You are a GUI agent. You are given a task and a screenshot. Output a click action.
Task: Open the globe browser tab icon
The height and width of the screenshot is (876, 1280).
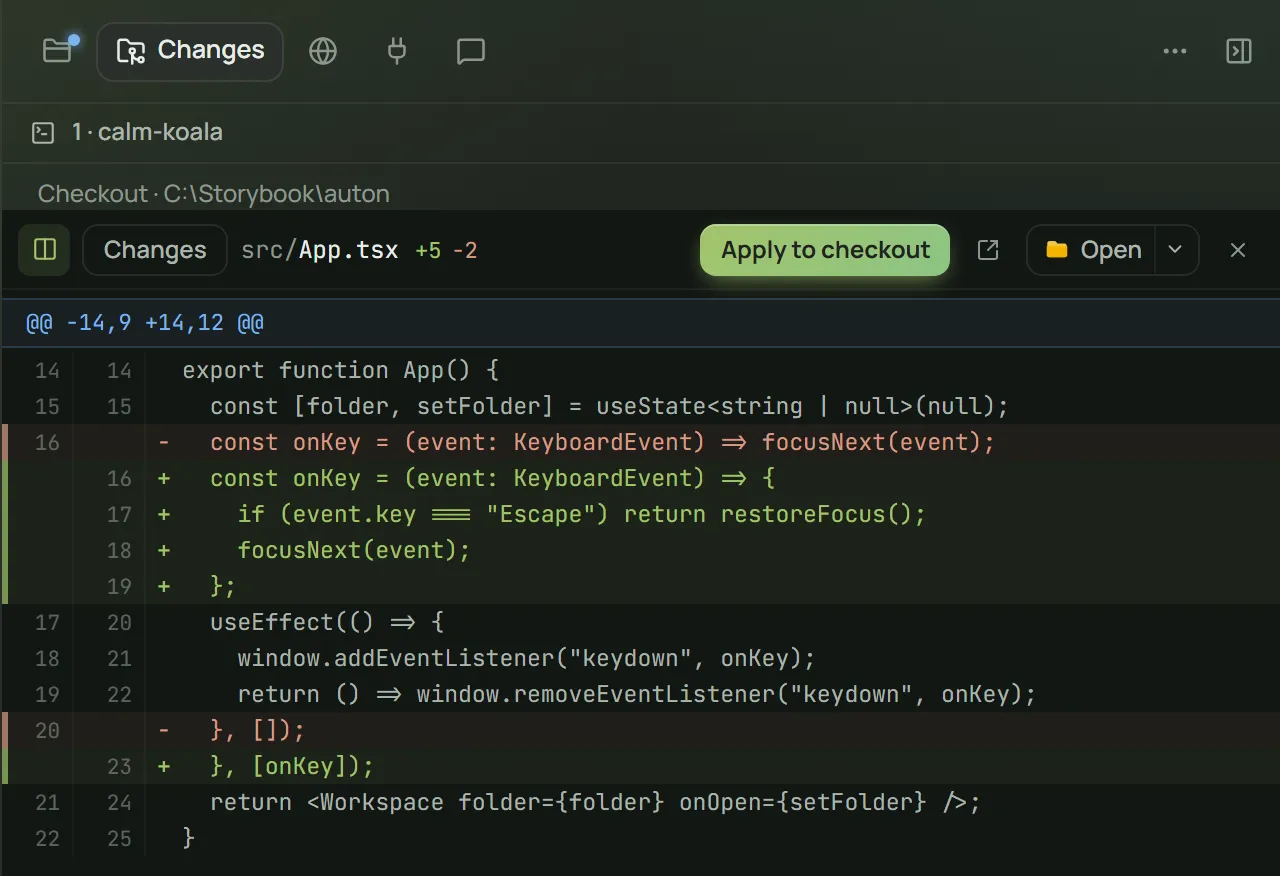[x=323, y=51]
